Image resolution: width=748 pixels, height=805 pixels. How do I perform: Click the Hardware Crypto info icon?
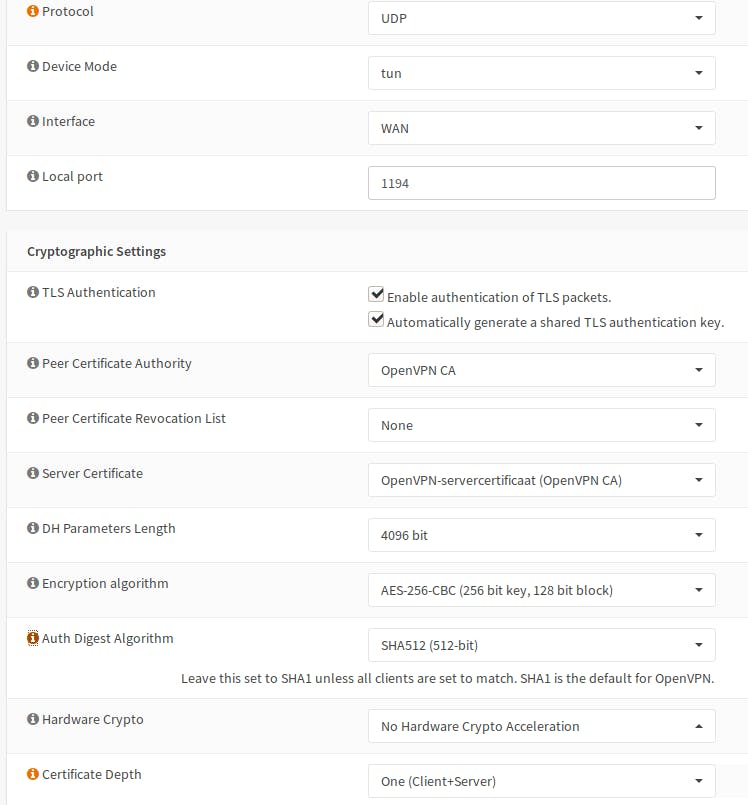point(33,719)
